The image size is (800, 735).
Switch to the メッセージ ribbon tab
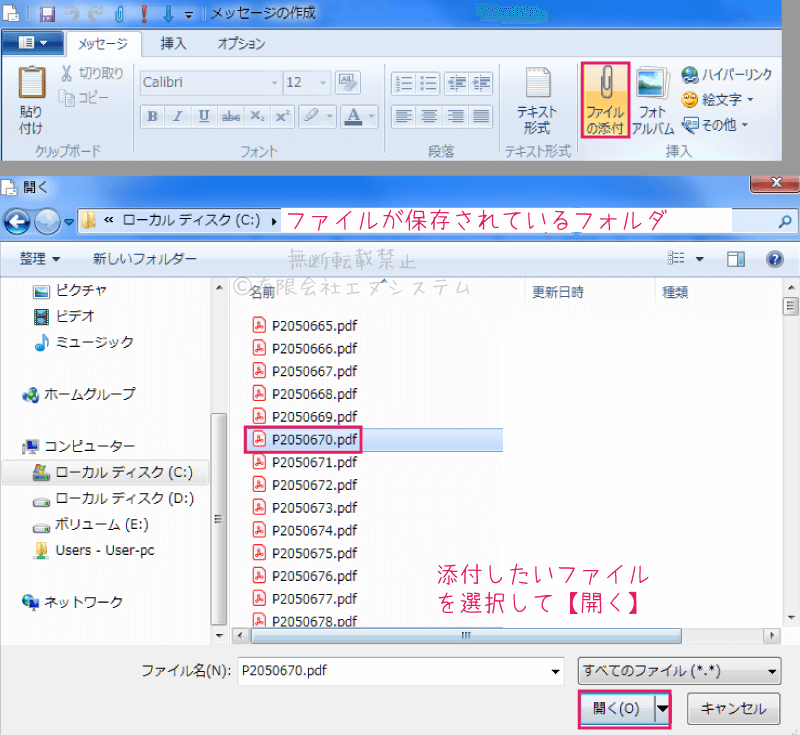[x=103, y=44]
